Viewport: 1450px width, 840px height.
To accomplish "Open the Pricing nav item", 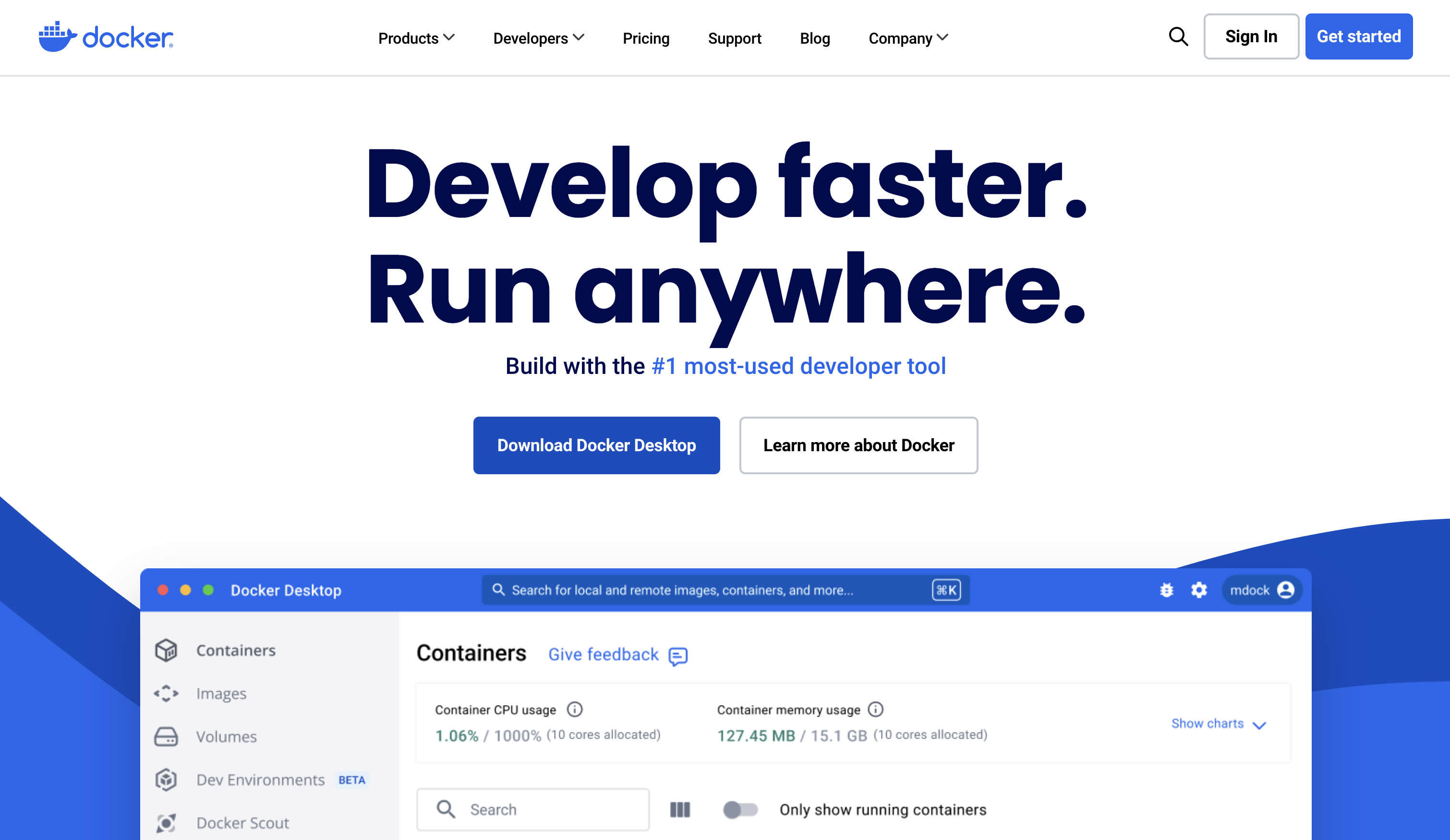I will 646,38.
